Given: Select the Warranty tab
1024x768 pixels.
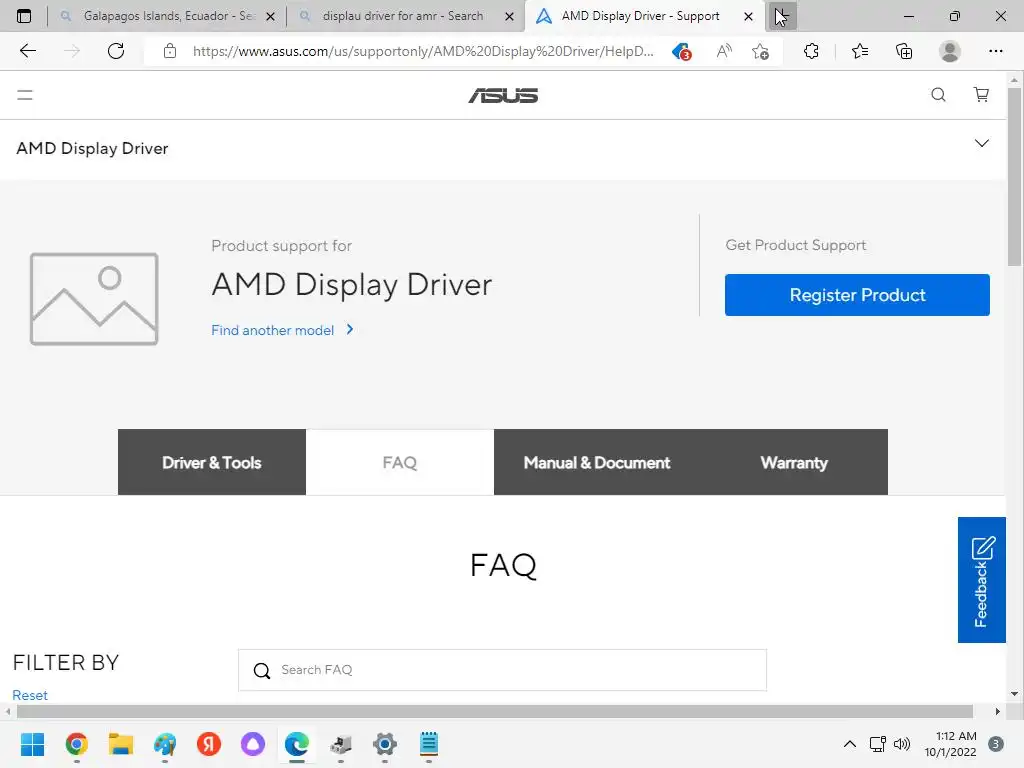Looking at the screenshot, I should coord(794,462).
